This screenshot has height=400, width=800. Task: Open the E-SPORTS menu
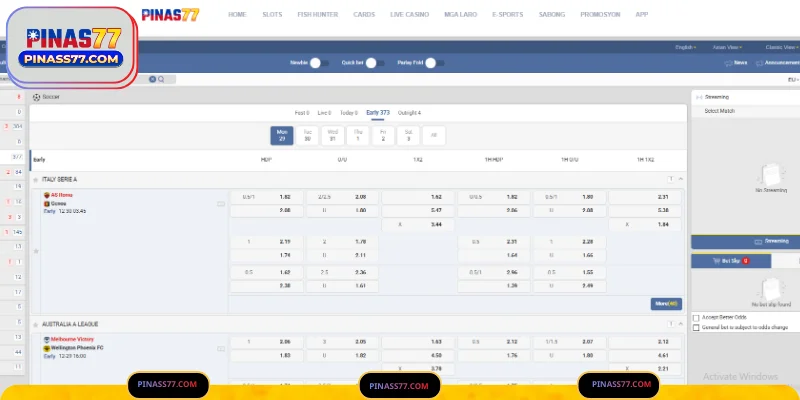coord(508,15)
